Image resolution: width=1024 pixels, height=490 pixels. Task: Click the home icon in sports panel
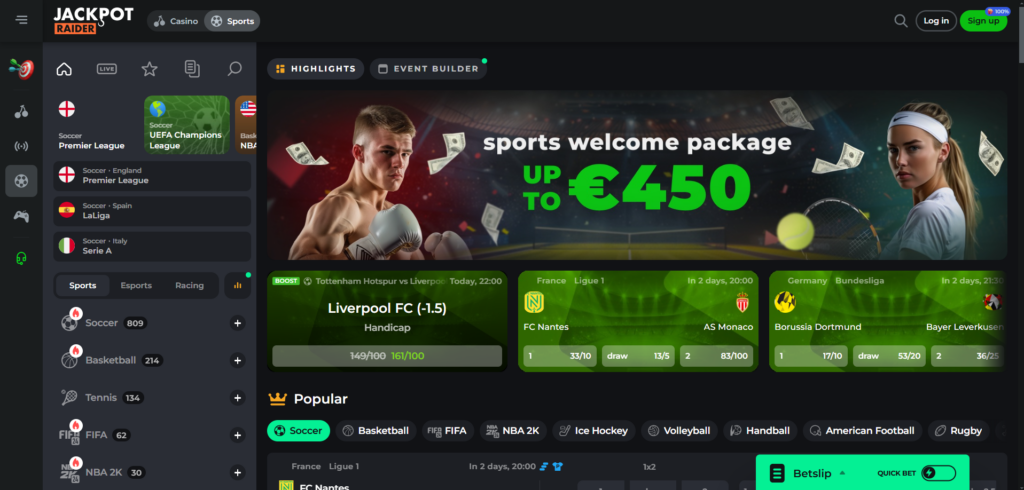tap(64, 69)
